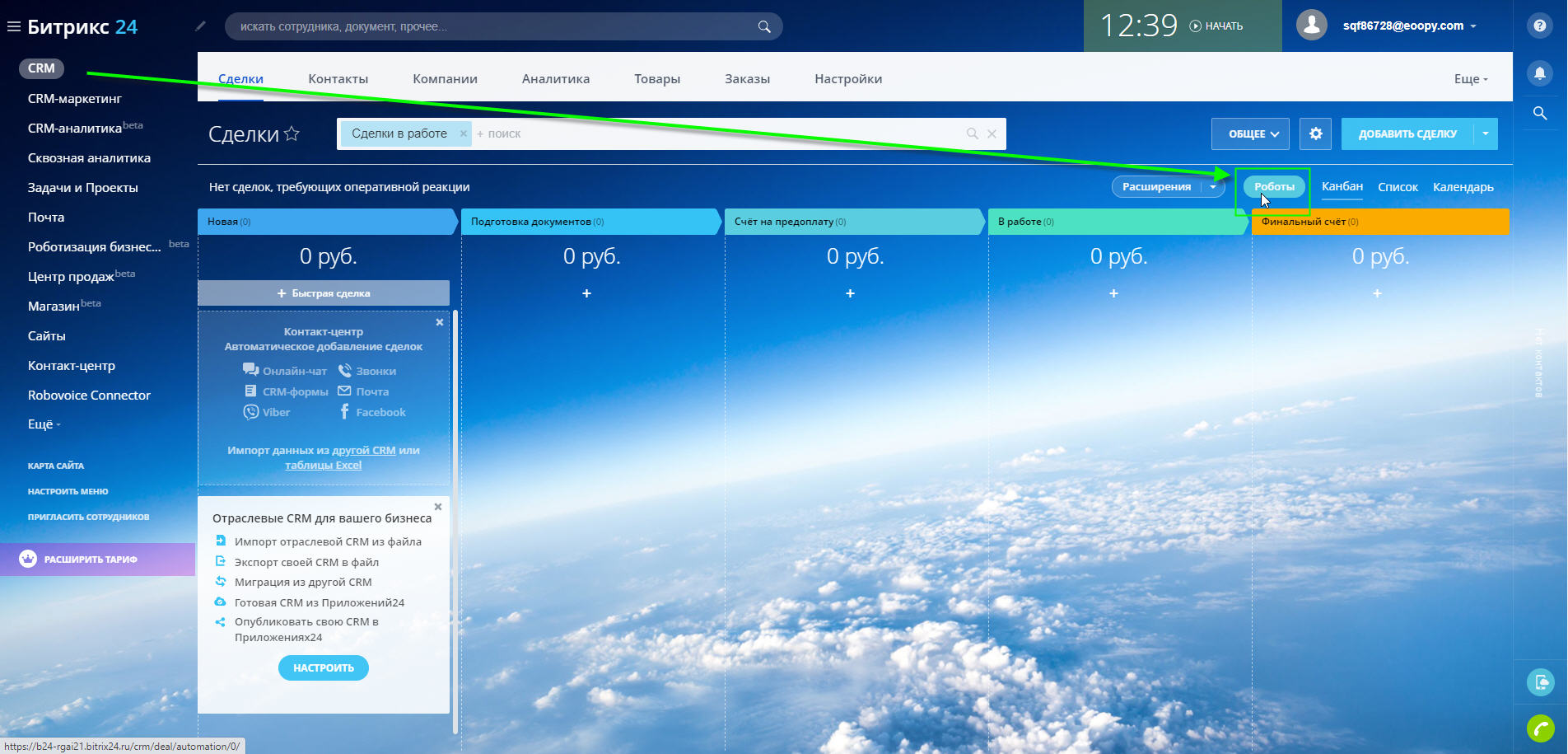Open the help question mark icon
This screenshot has width=1568, height=754.
pyautogui.click(x=1540, y=26)
